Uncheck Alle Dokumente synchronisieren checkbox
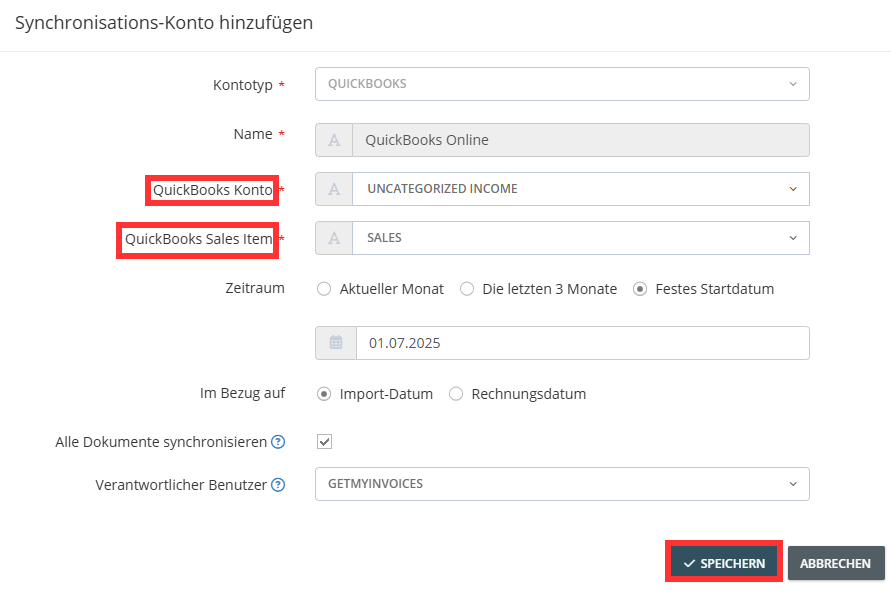Image resolution: width=891 pixels, height=591 pixels. coord(324,442)
